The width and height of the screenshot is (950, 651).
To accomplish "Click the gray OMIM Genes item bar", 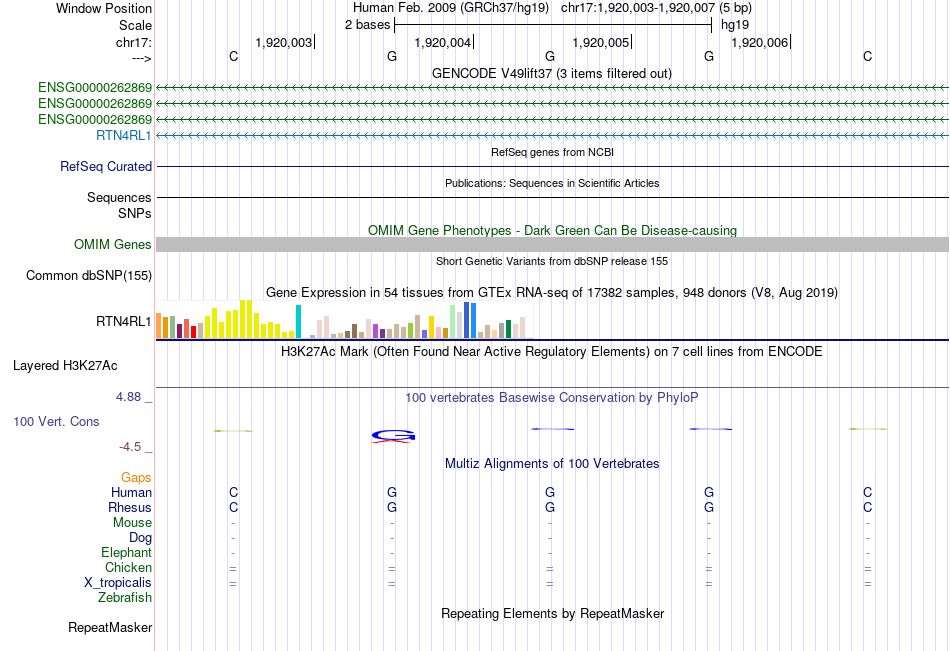I will 553,244.
